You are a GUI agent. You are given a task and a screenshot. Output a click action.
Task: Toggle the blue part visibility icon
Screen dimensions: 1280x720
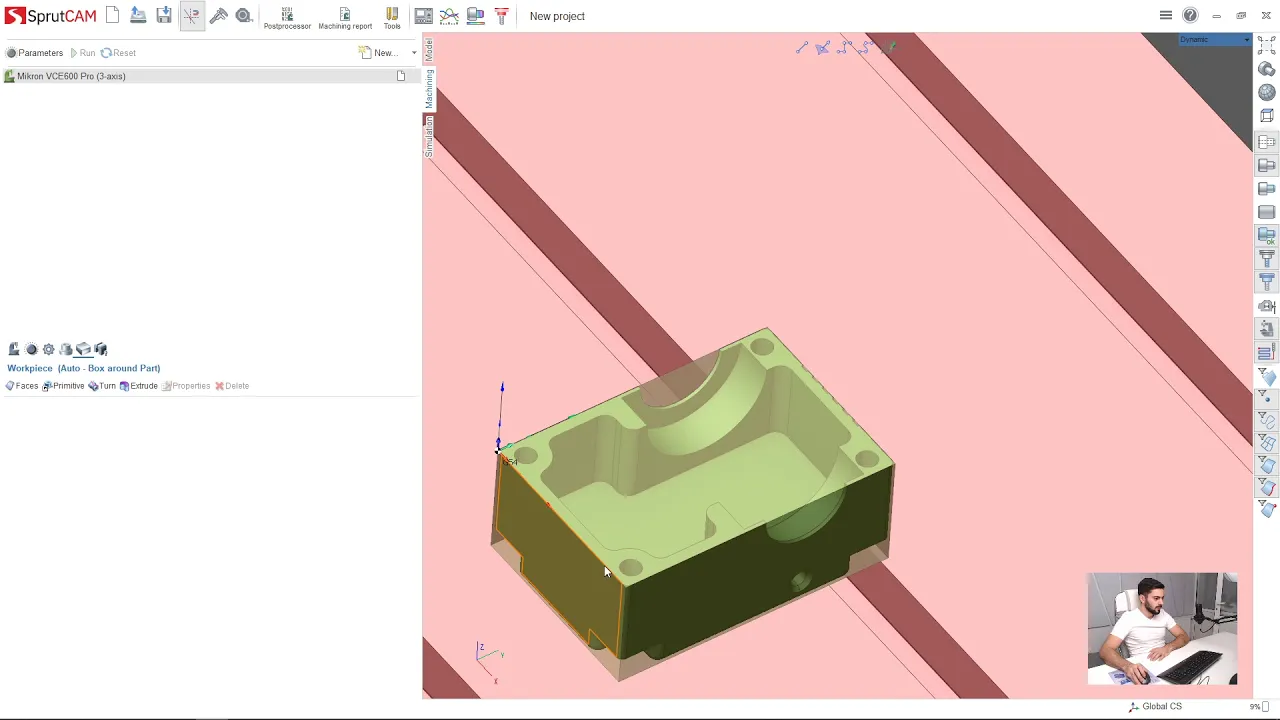point(1267,188)
